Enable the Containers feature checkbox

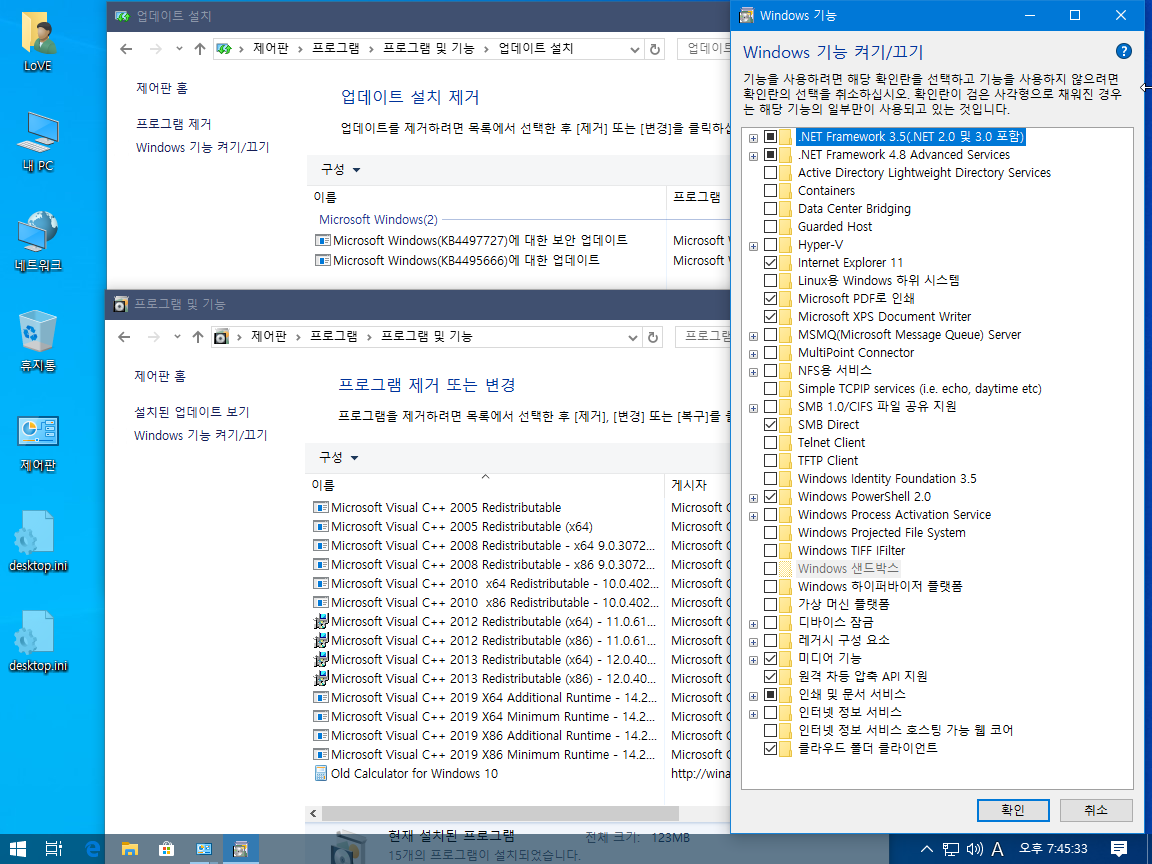[770, 190]
